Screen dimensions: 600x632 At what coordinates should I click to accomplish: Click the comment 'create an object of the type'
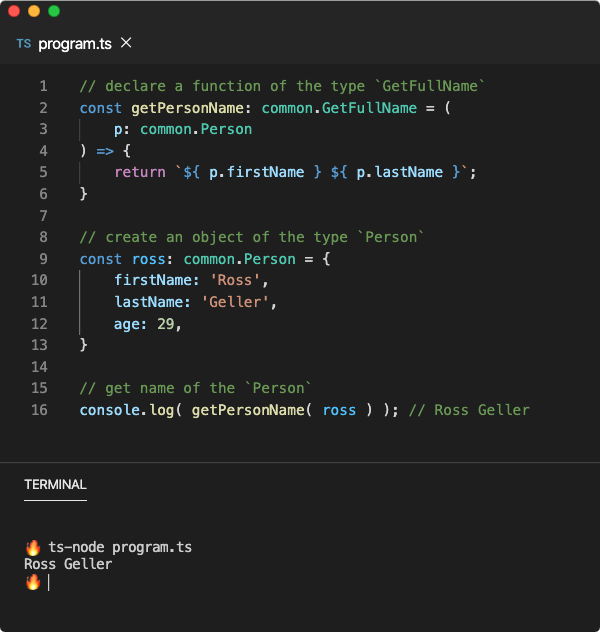click(226, 237)
